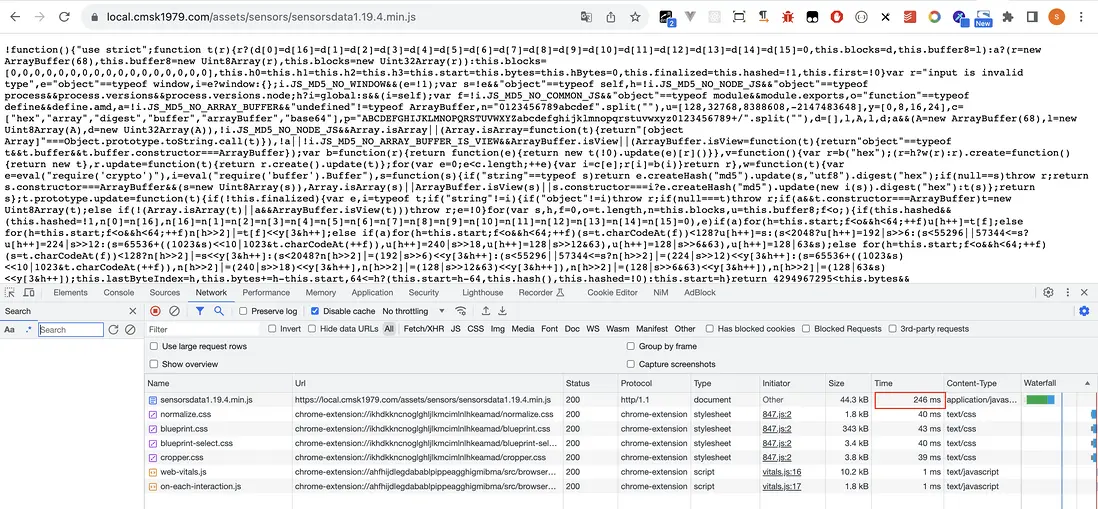The image size is (1098, 509).
Task: Open the Todoist red extension icon
Action: click(x=910, y=16)
